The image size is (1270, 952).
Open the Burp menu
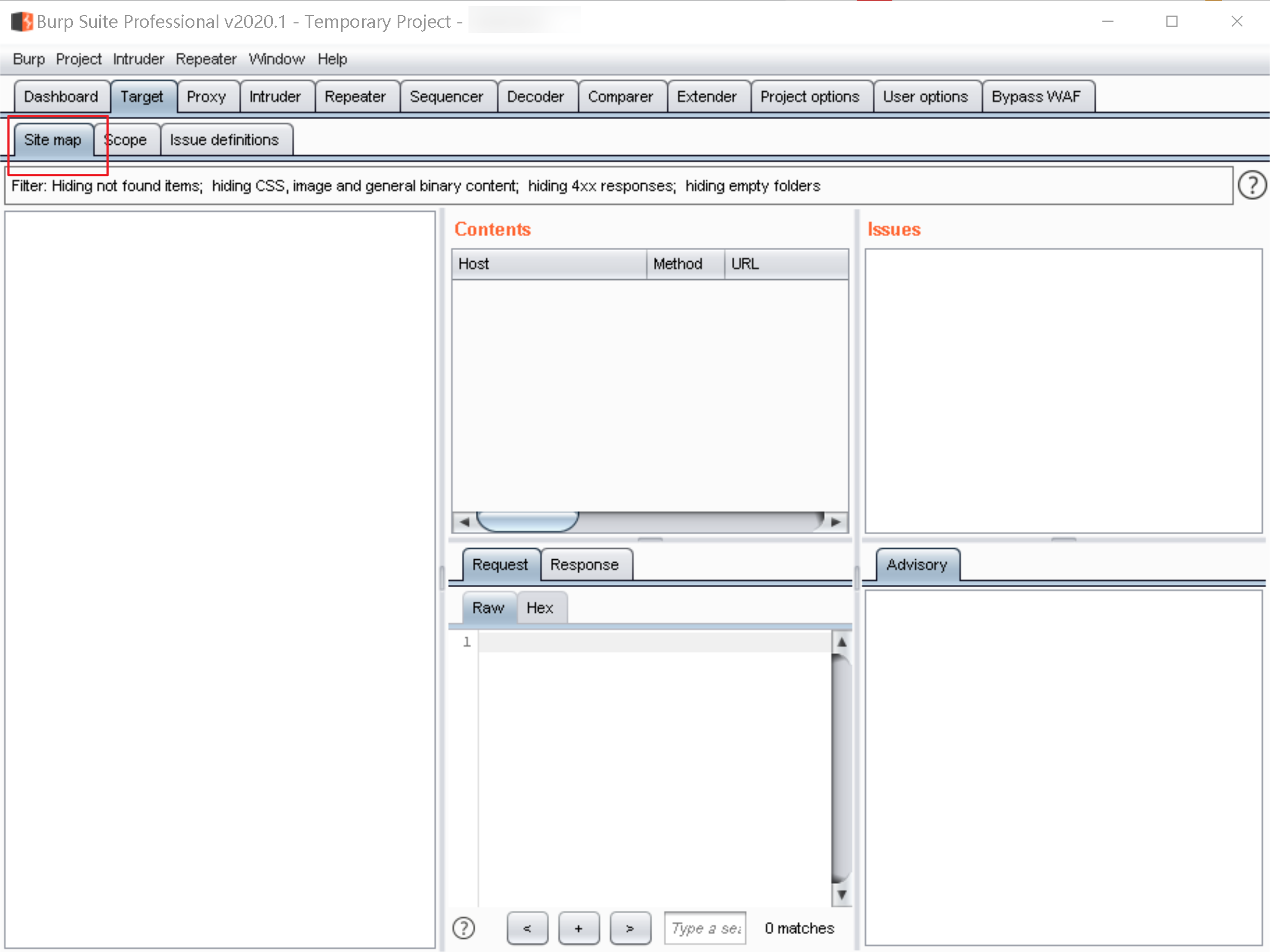28,58
